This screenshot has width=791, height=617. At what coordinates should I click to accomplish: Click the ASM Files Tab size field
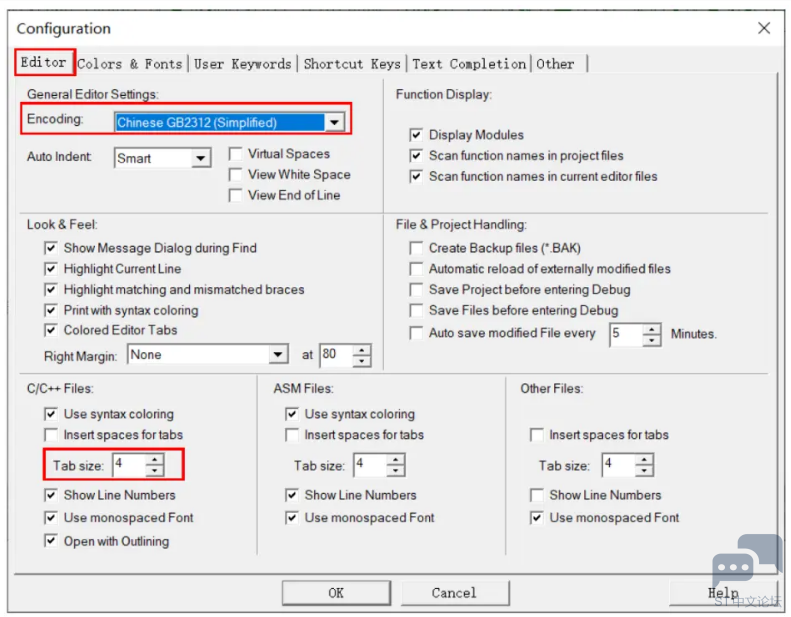(x=370, y=464)
